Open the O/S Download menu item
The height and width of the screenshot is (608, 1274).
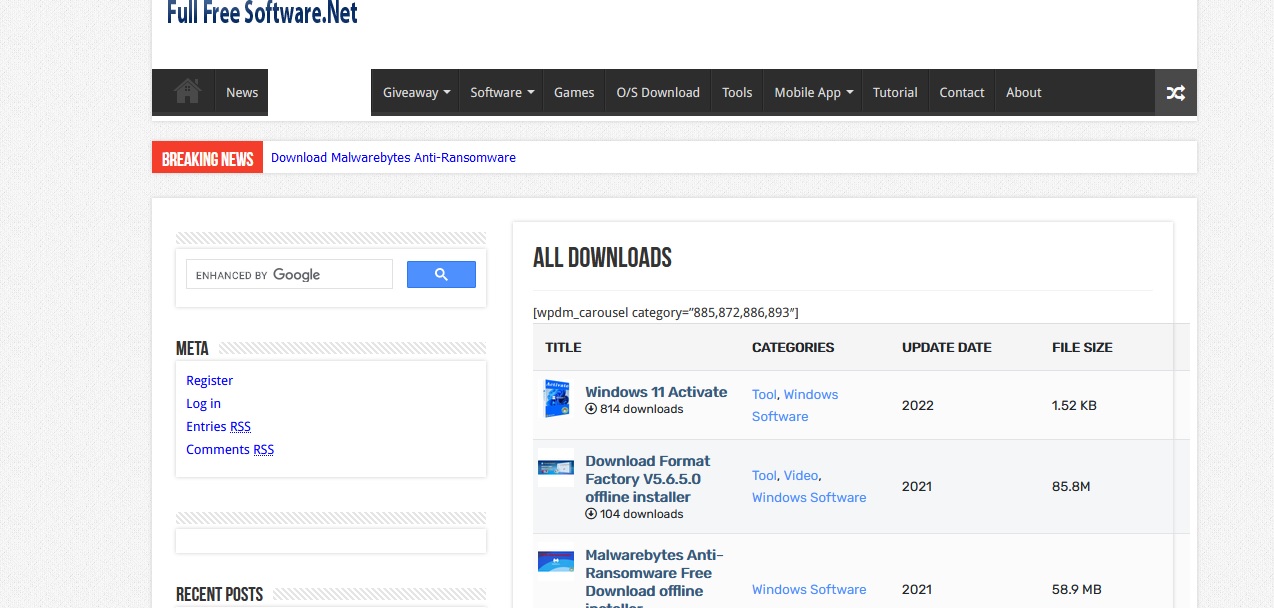click(x=658, y=92)
